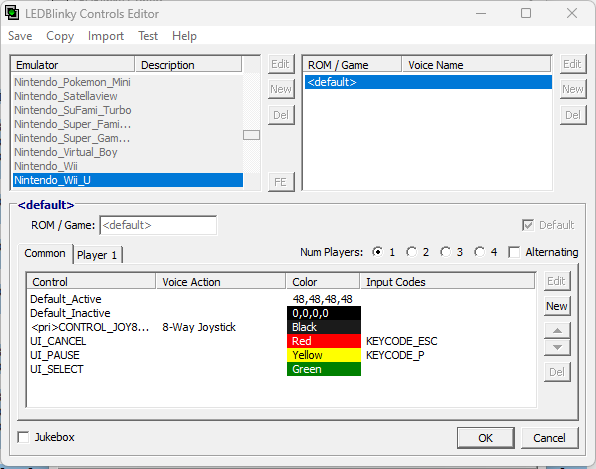596x469 pixels.
Task: Move control down with the down arrow button
Action: tap(557, 347)
